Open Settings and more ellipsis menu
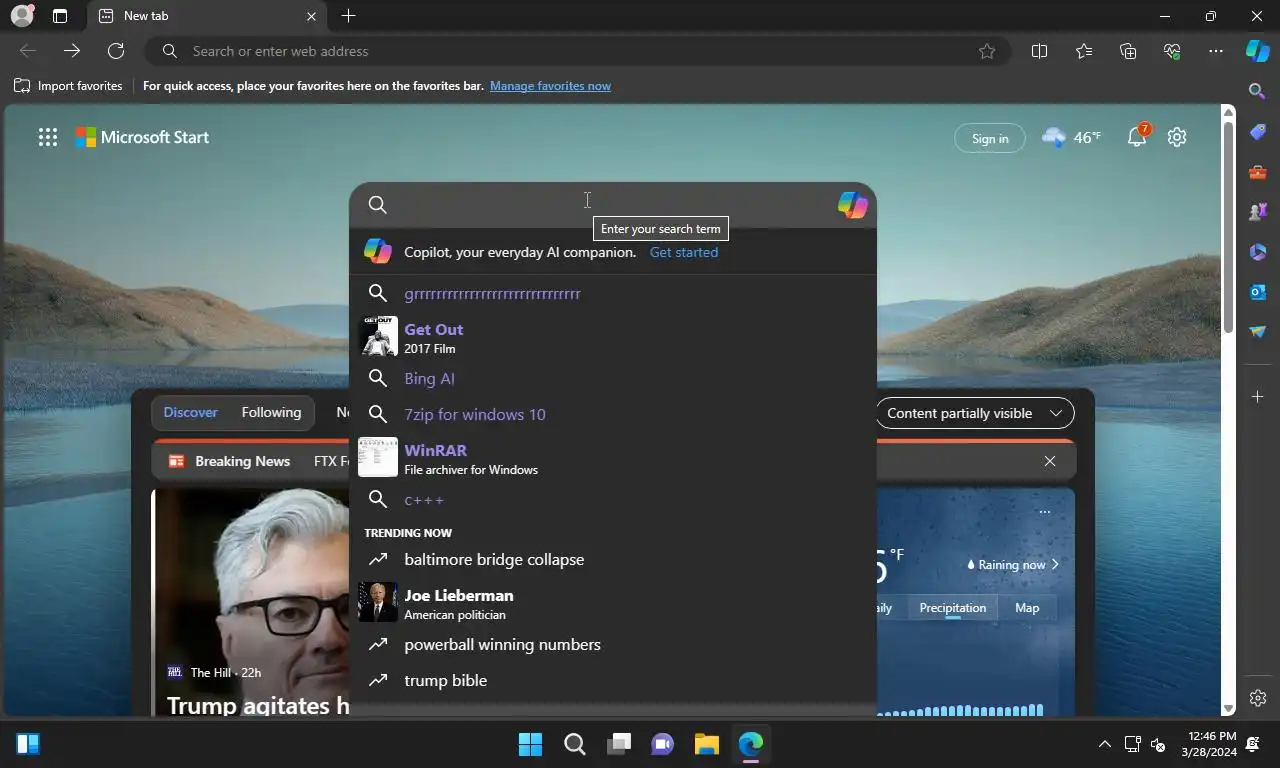Image resolution: width=1280 pixels, height=768 pixels. point(1216,51)
